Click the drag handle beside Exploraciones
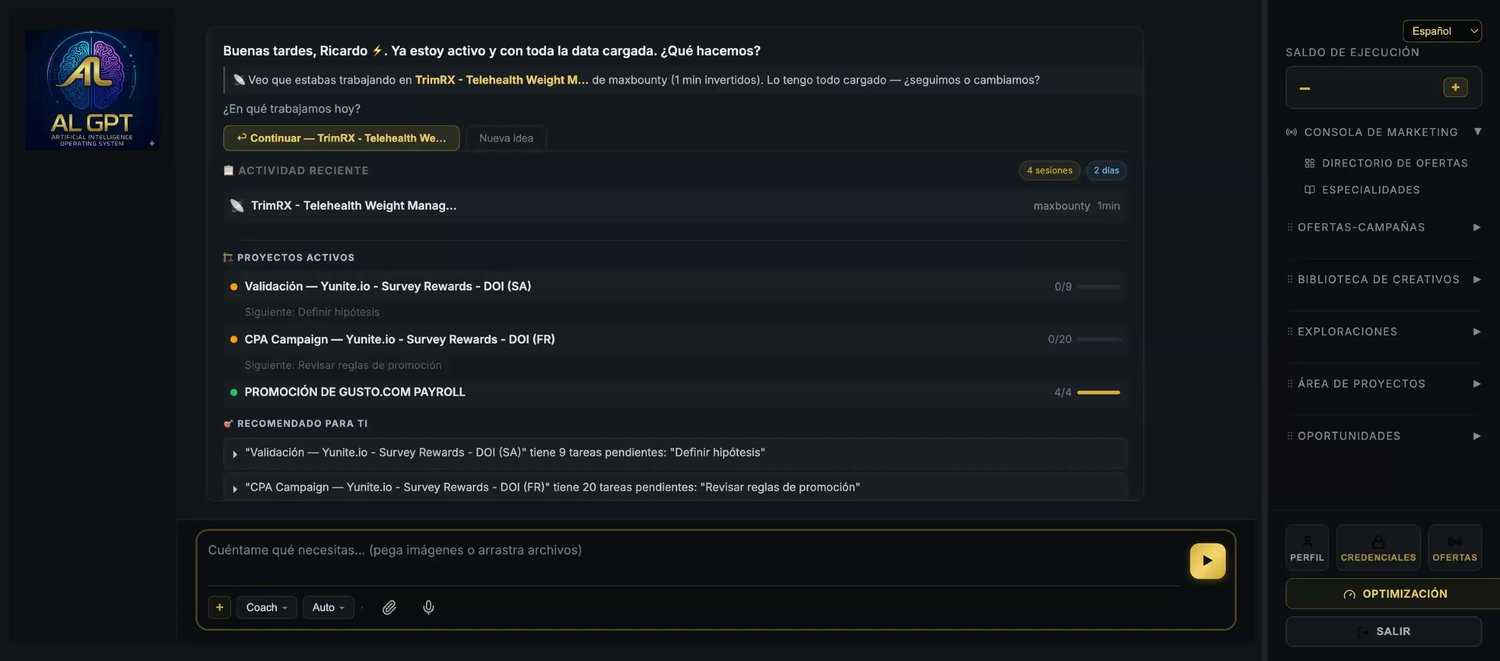The height and width of the screenshot is (661, 1500). click(x=1290, y=331)
